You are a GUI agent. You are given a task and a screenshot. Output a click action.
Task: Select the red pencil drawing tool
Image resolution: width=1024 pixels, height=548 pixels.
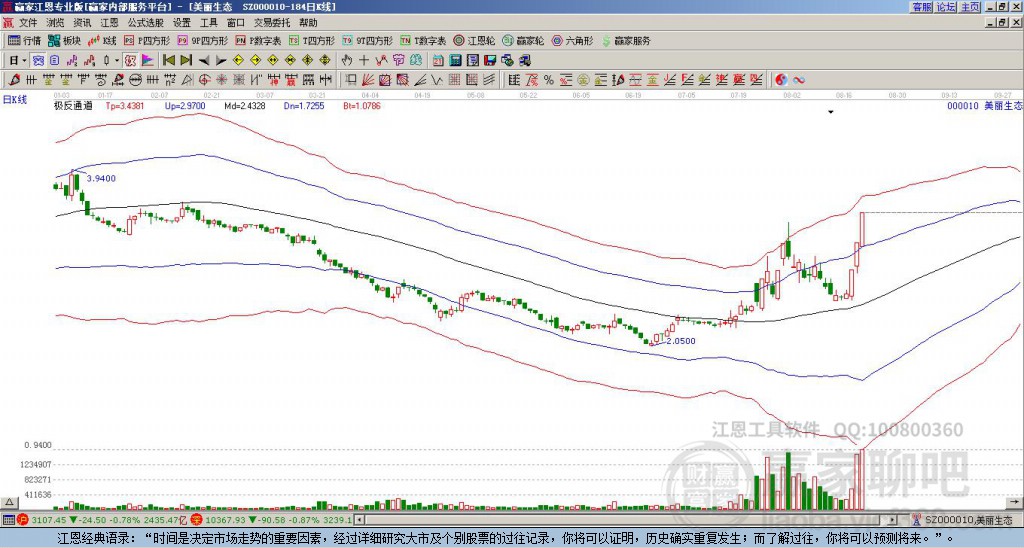click(x=14, y=80)
